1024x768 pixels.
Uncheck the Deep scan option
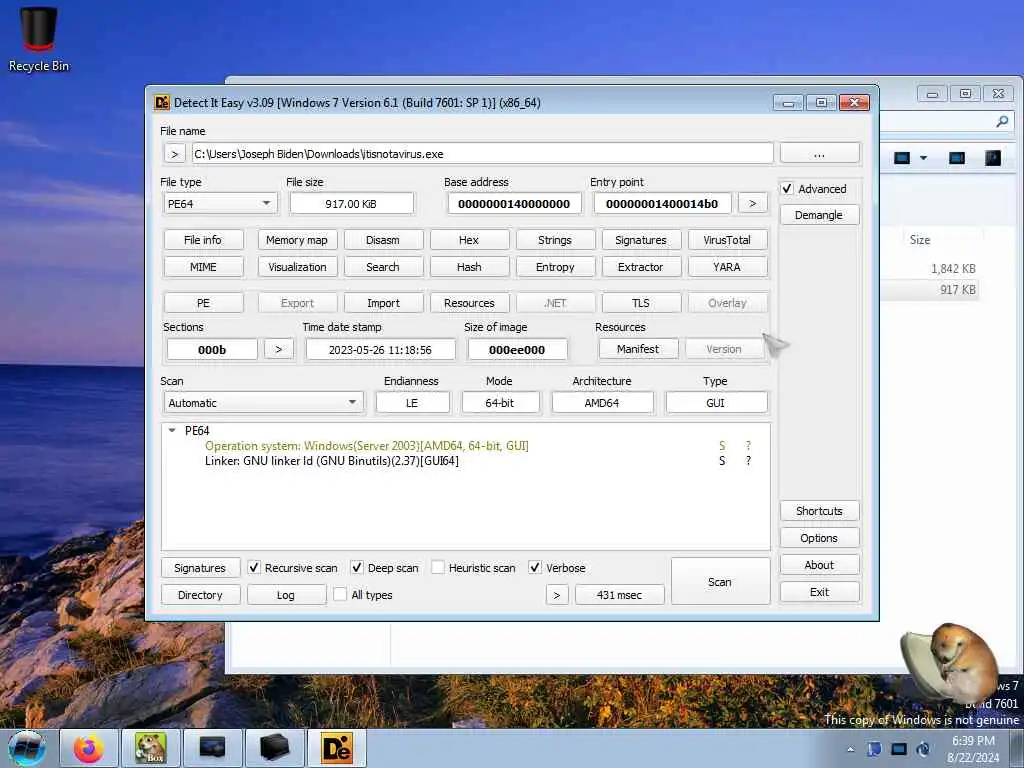(357, 568)
